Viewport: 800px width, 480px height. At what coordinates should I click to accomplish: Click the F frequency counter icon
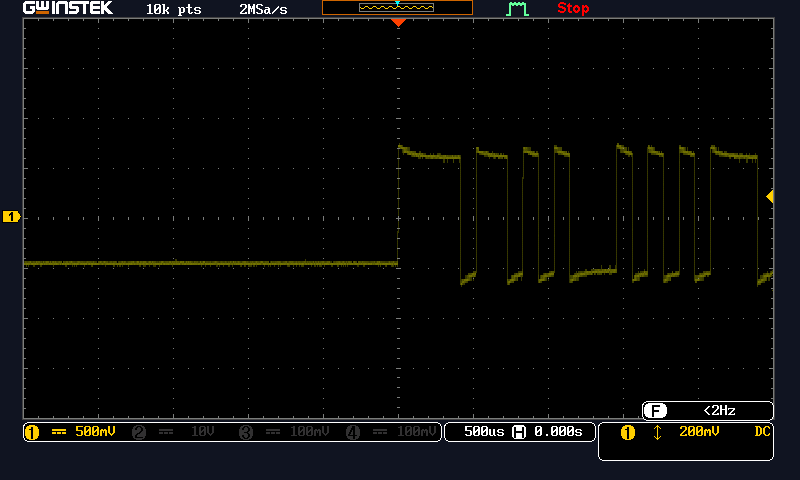click(x=655, y=411)
